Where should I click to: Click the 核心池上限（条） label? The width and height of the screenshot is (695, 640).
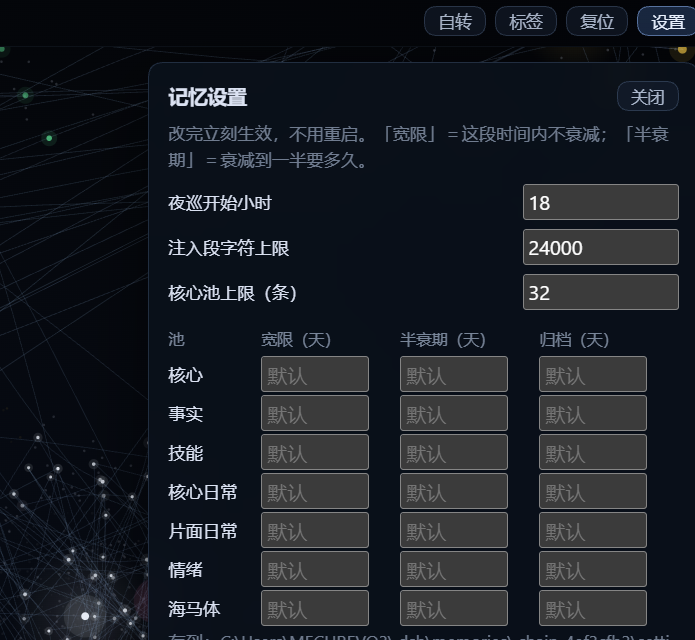[232, 293]
